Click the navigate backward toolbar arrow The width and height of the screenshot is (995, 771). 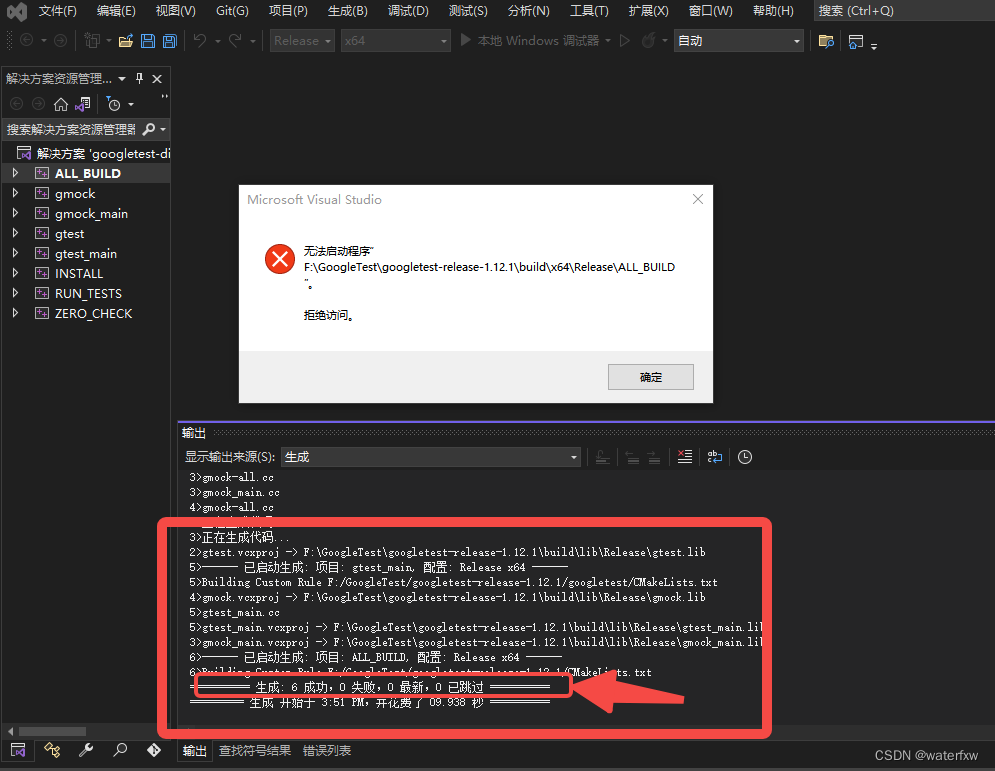27,41
